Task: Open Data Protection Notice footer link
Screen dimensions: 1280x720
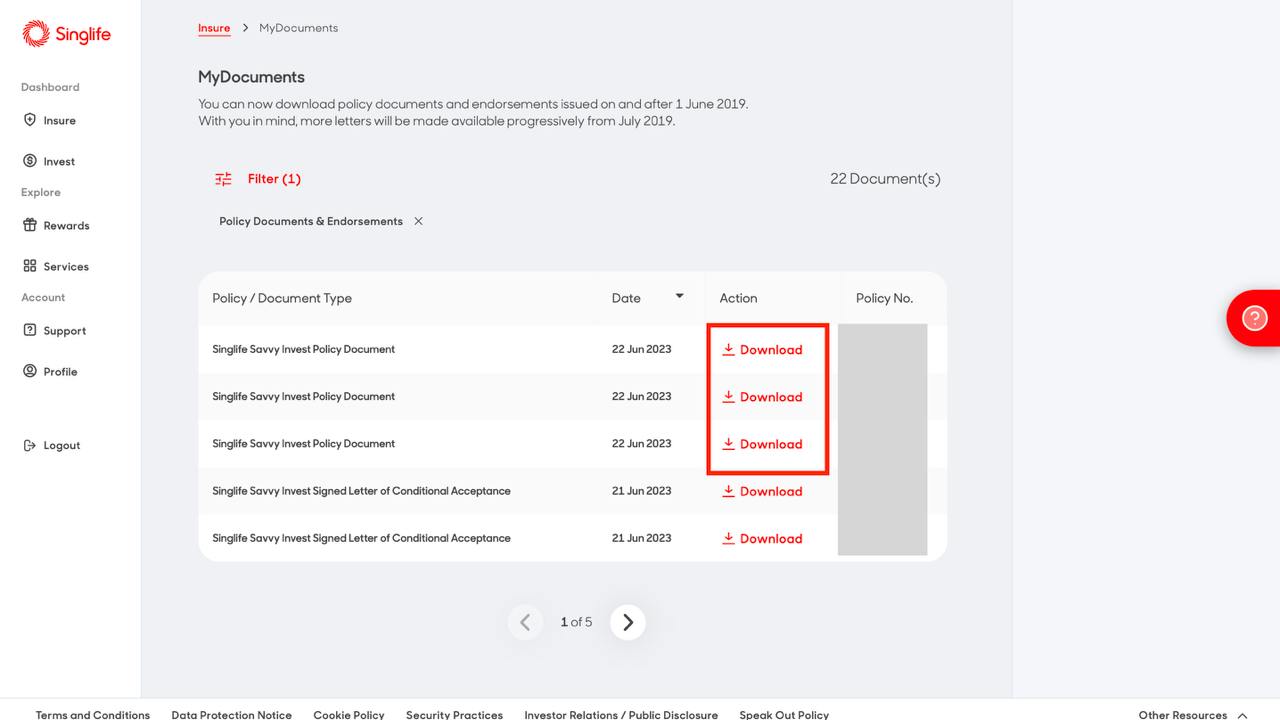Action: tap(231, 714)
